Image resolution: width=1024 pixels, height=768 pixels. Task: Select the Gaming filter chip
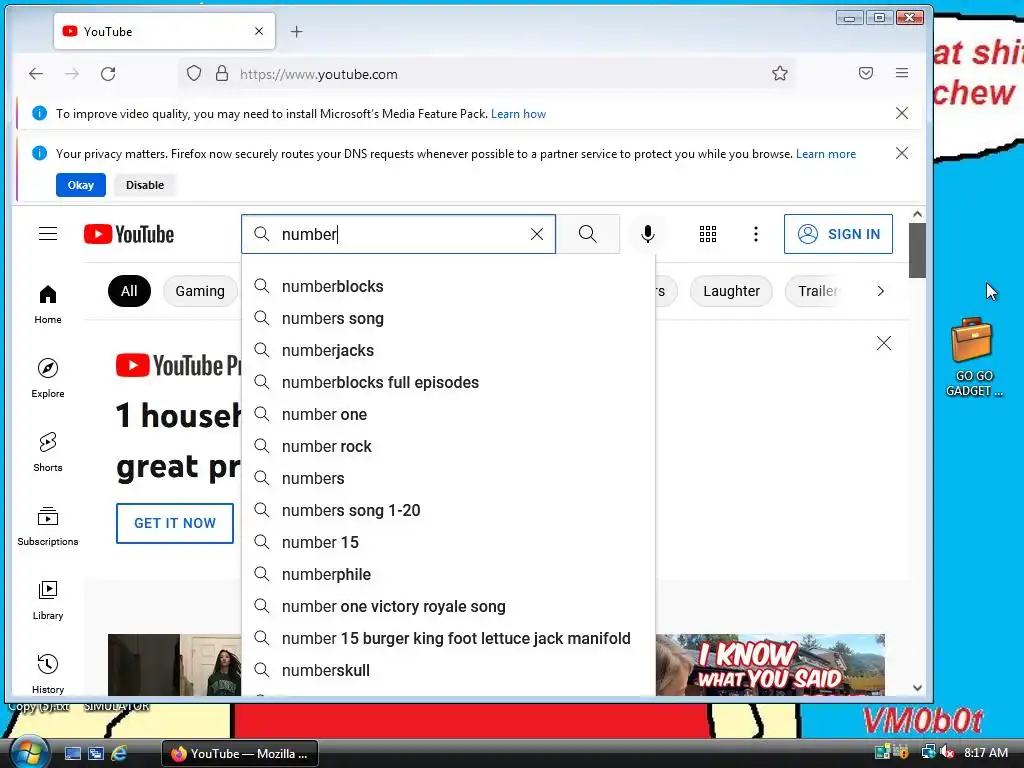[x=200, y=291]
